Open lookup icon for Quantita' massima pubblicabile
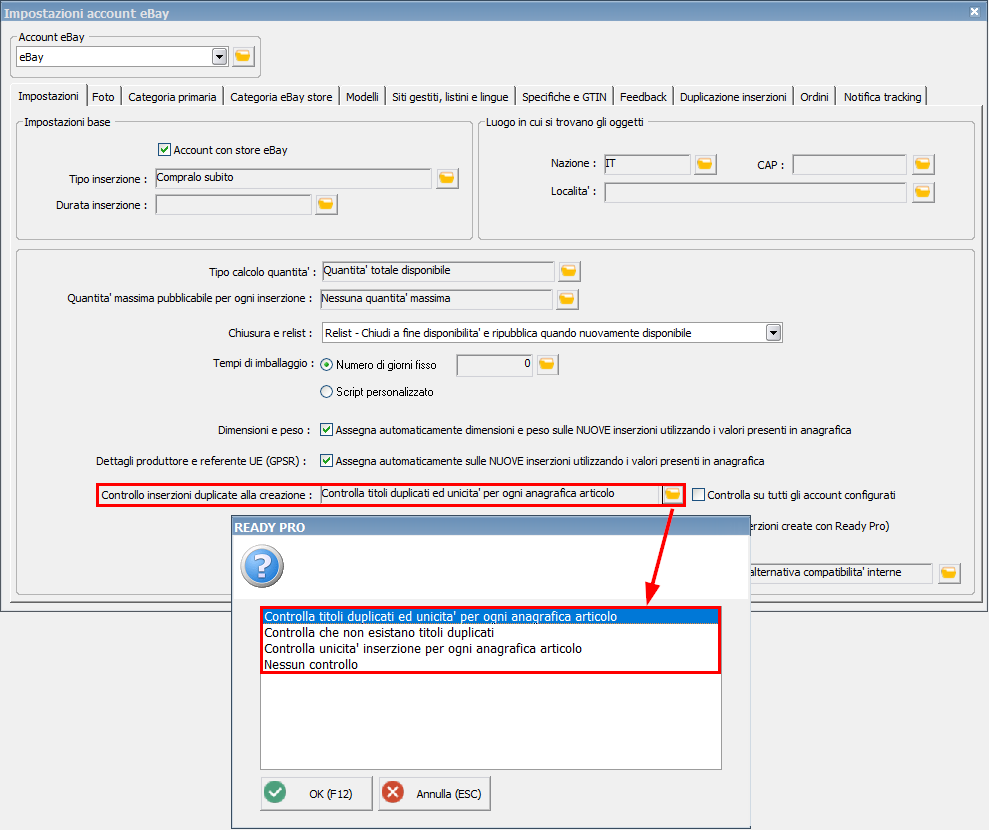This screenshot has width=989, height=830. point(567,299)
